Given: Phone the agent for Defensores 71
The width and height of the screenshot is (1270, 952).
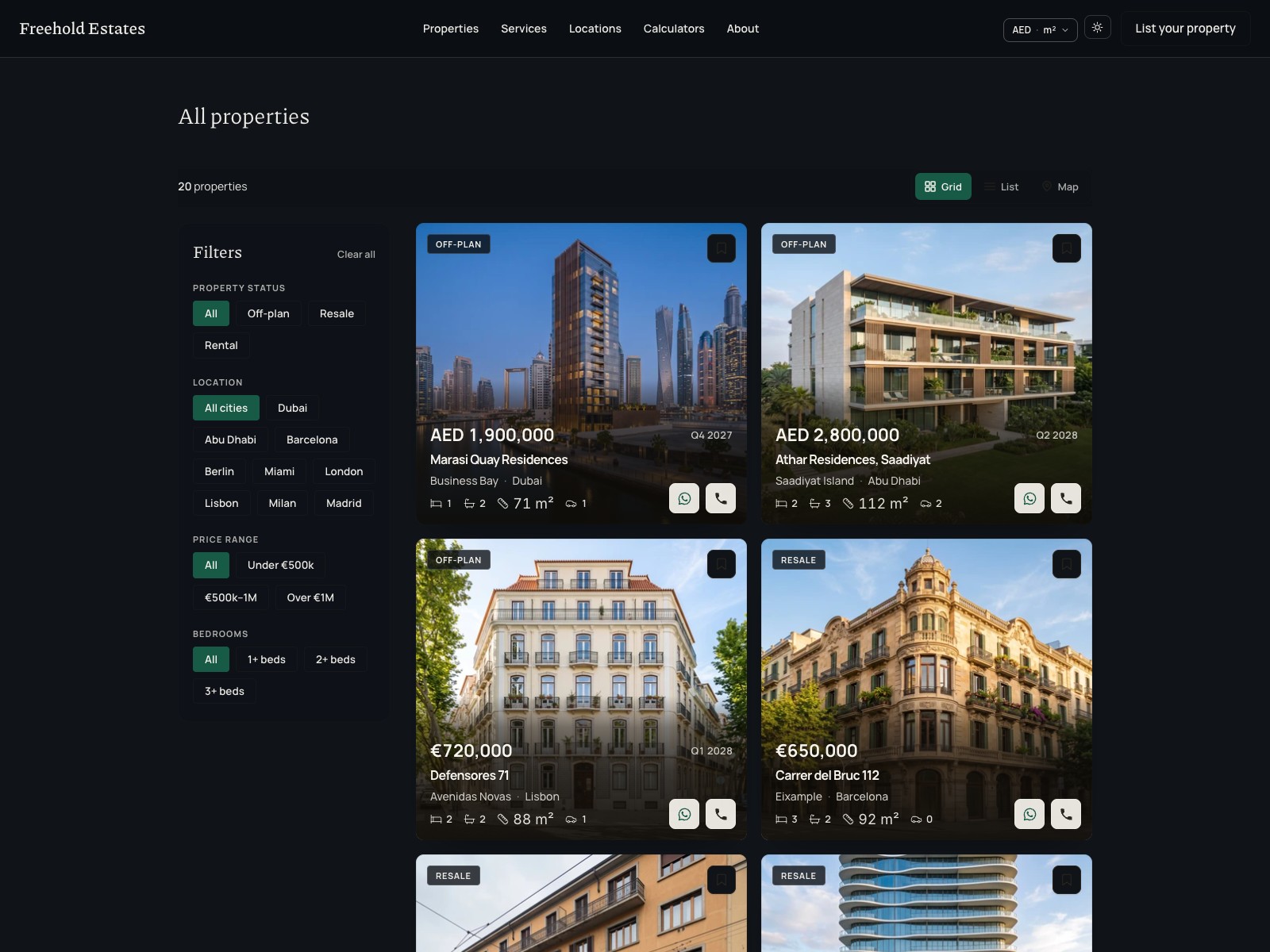Looking at the screenshot, I should 721,814.
